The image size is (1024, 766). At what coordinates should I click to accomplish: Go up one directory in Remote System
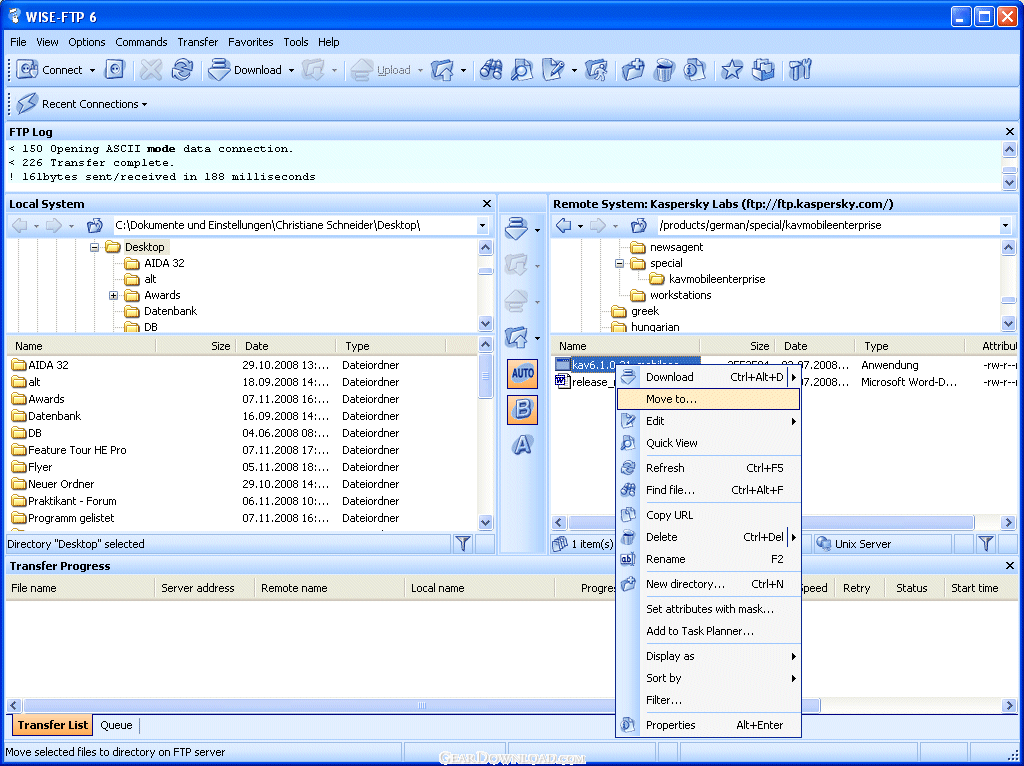(x=638, y=225)
